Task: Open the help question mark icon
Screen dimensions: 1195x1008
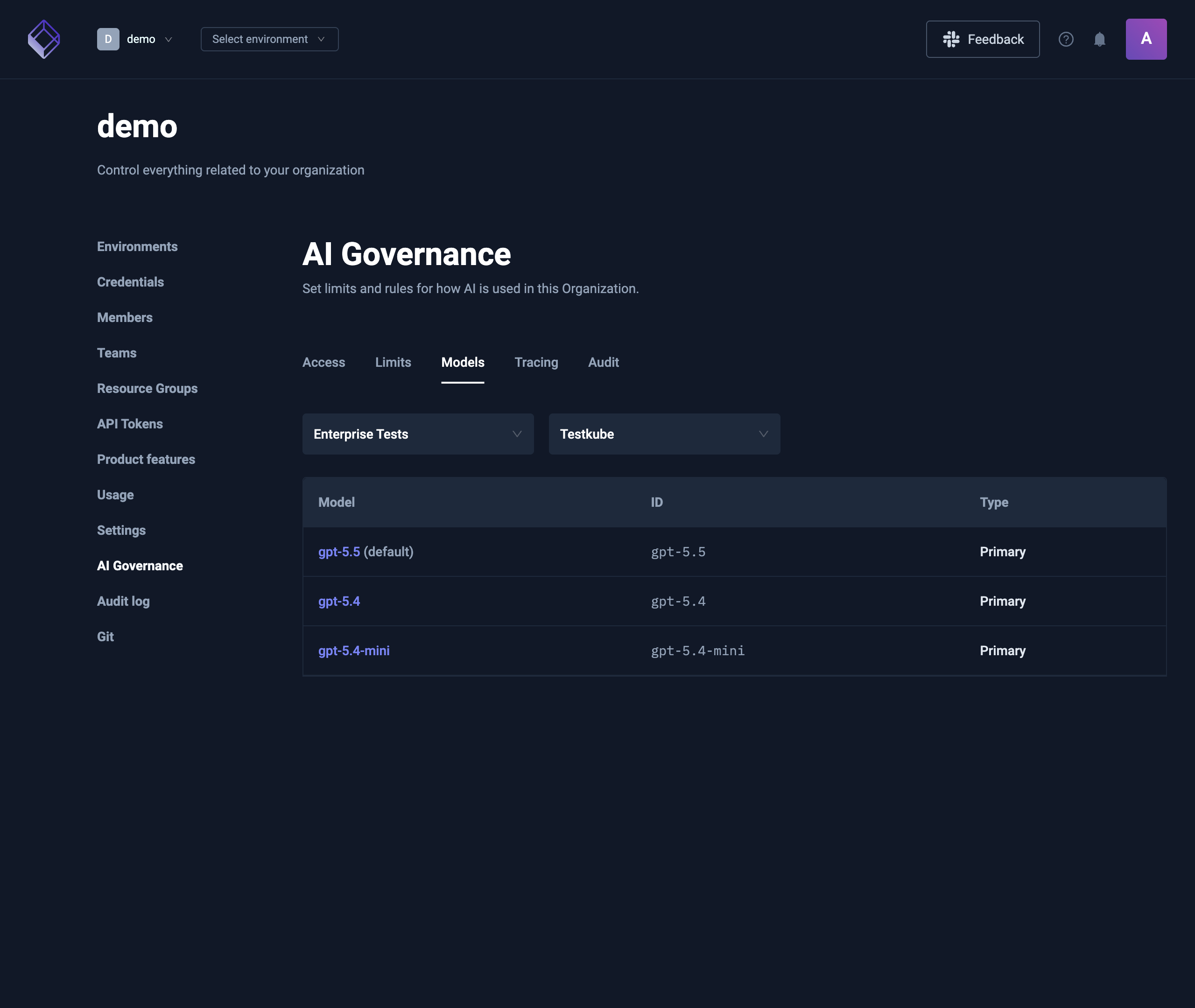Action: 1066,39
